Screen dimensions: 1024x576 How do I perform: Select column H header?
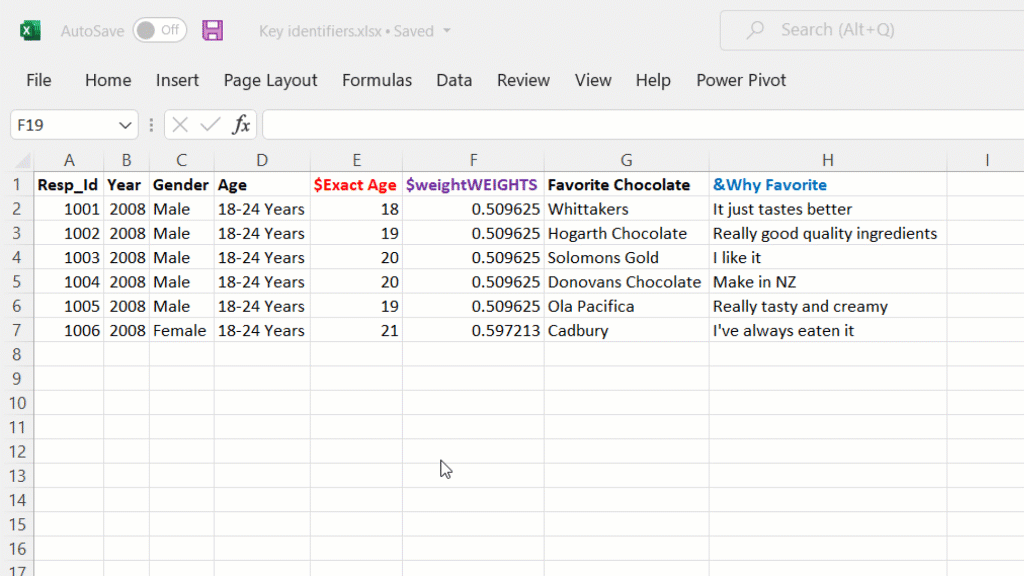827,160
